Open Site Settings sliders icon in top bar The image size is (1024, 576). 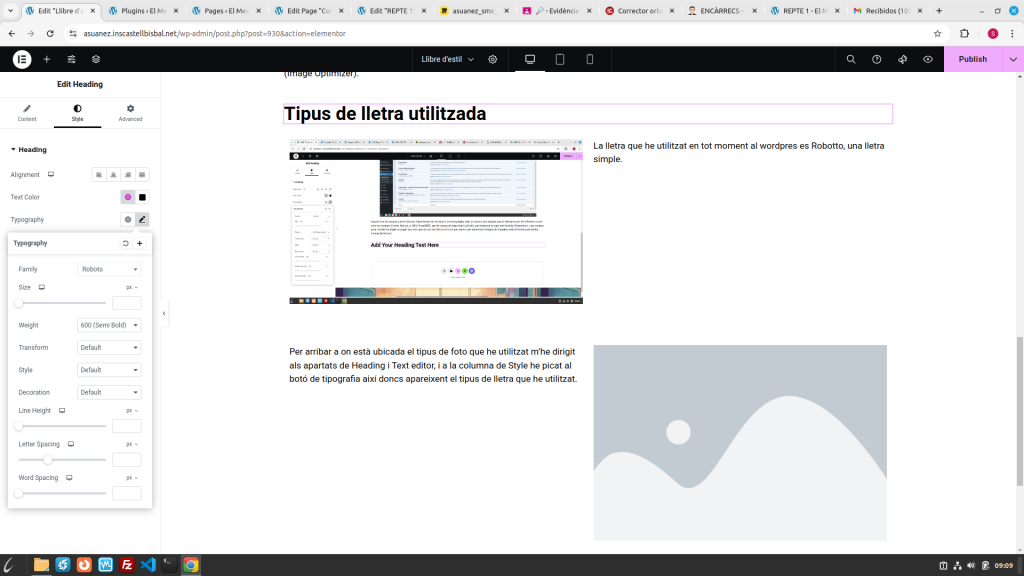(x=71, y=59)
